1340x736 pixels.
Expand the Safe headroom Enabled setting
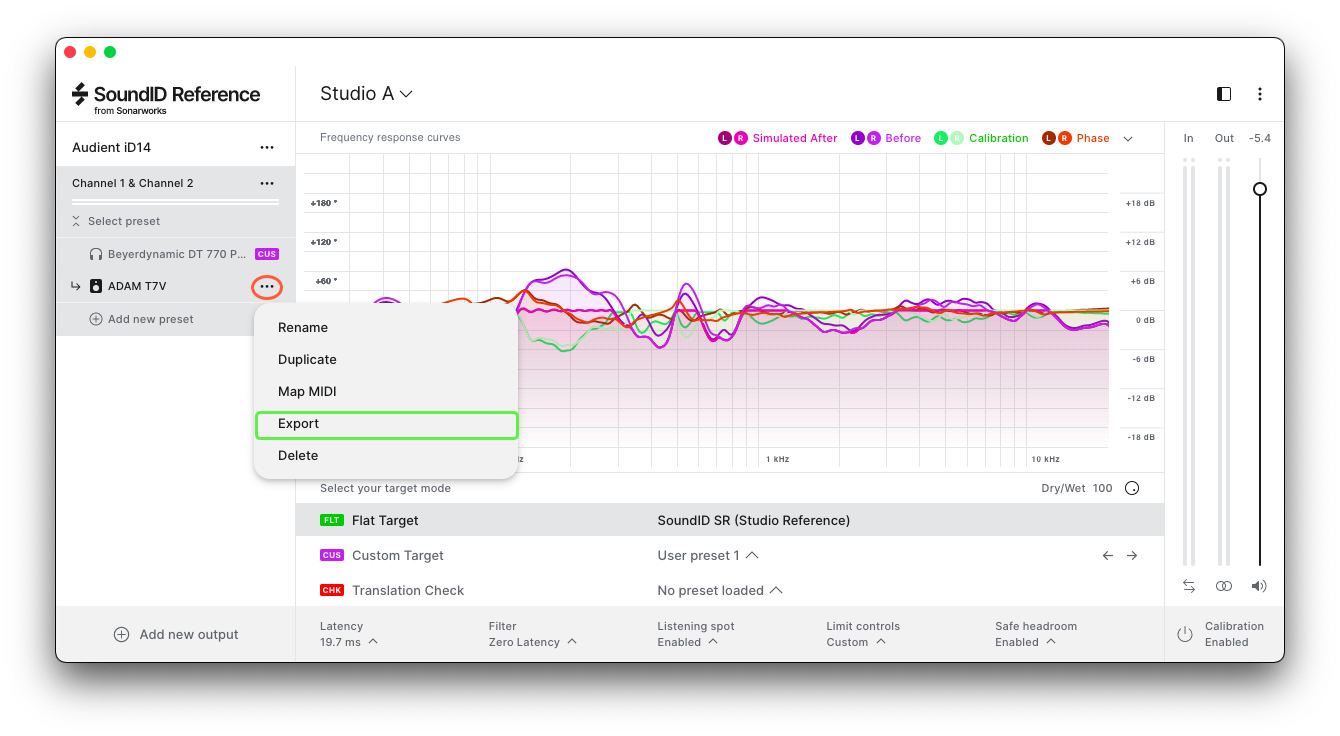[1037, 635]
